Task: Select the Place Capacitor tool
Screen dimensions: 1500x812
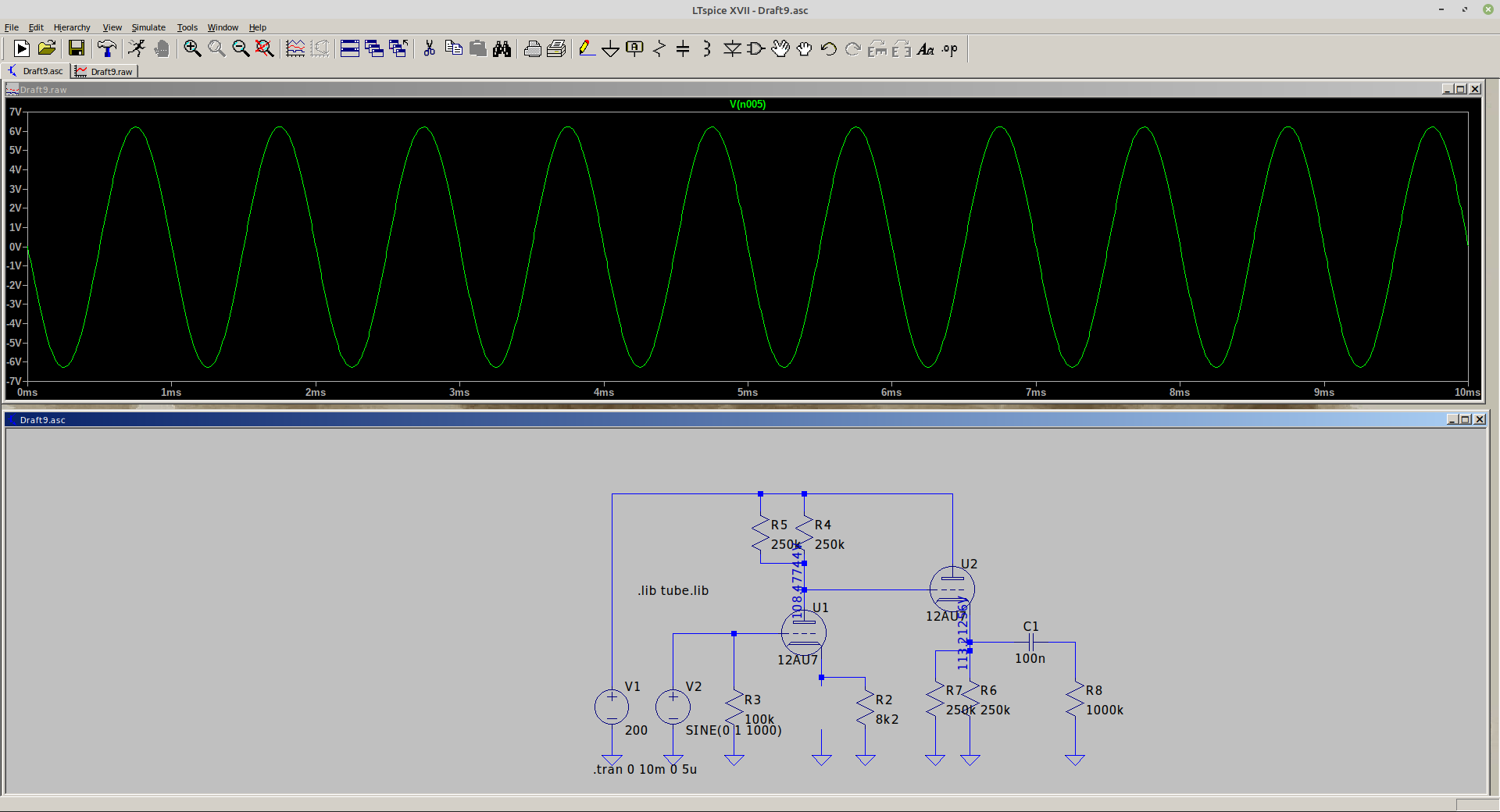Action: coord(683,48)
